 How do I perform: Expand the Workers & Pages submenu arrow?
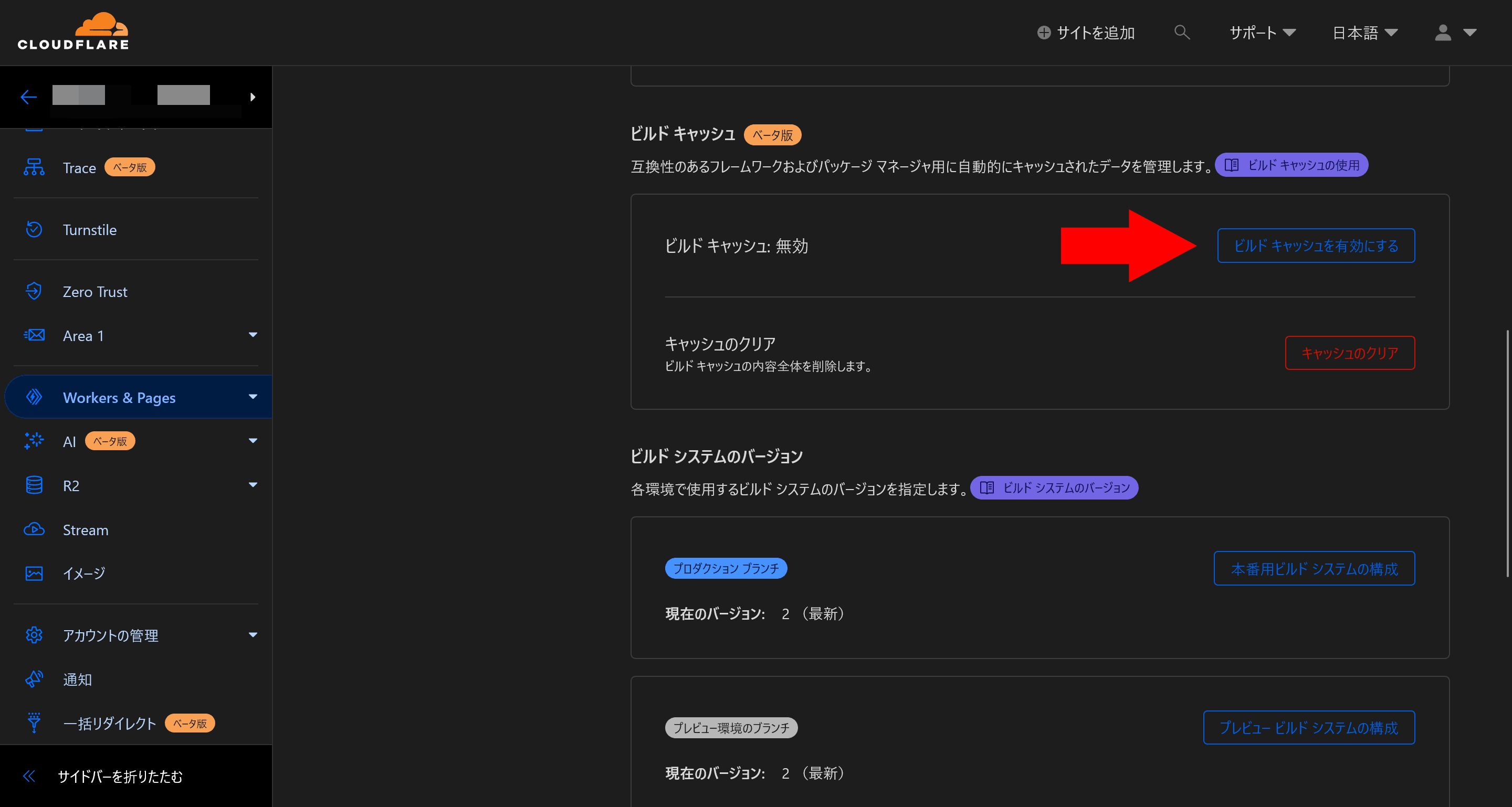[253, 397]
